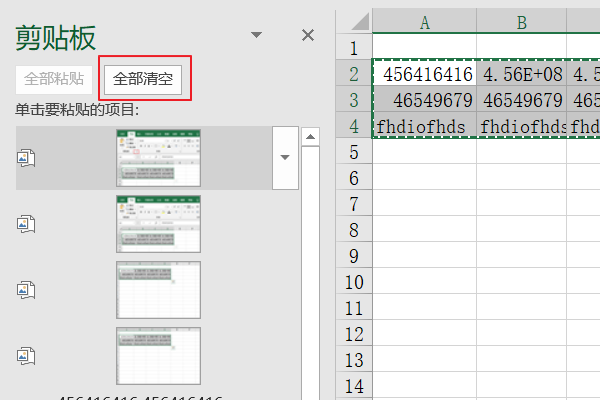The width and height of the screenshot is (600, 400).
Task: Click the 全部清空 (Clear All) button
Action: [x=143, y=80]
